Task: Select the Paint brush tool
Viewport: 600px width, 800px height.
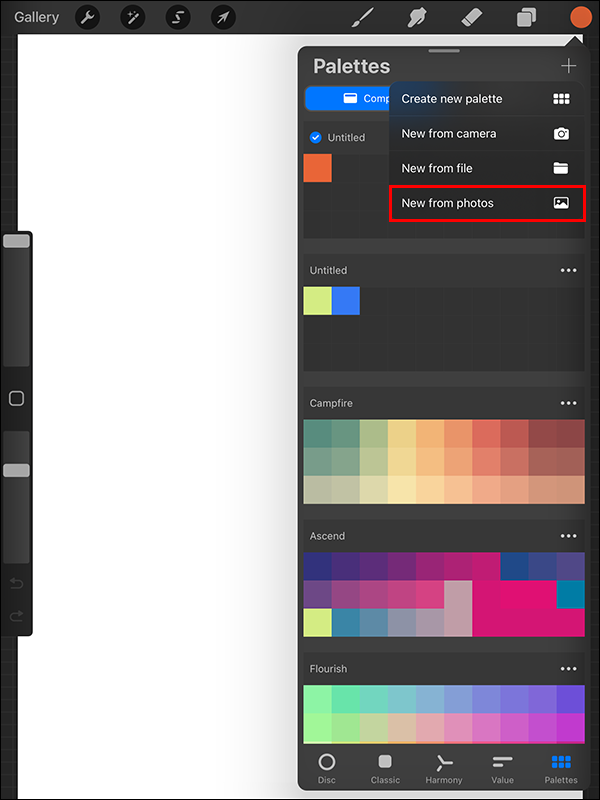Action: pos(363,18)
